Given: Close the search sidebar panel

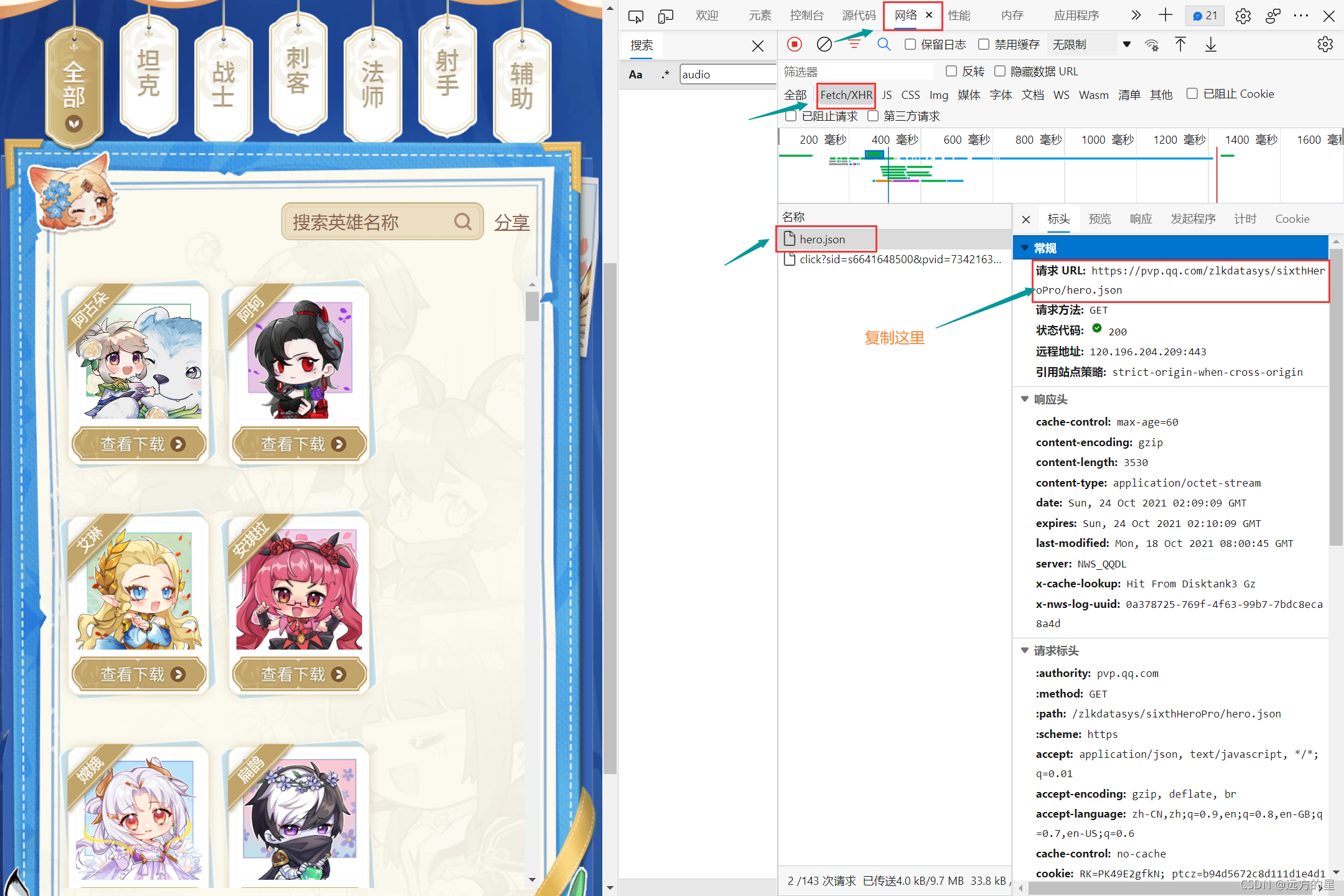Looking at the screenshot, I should pos(757,46).
